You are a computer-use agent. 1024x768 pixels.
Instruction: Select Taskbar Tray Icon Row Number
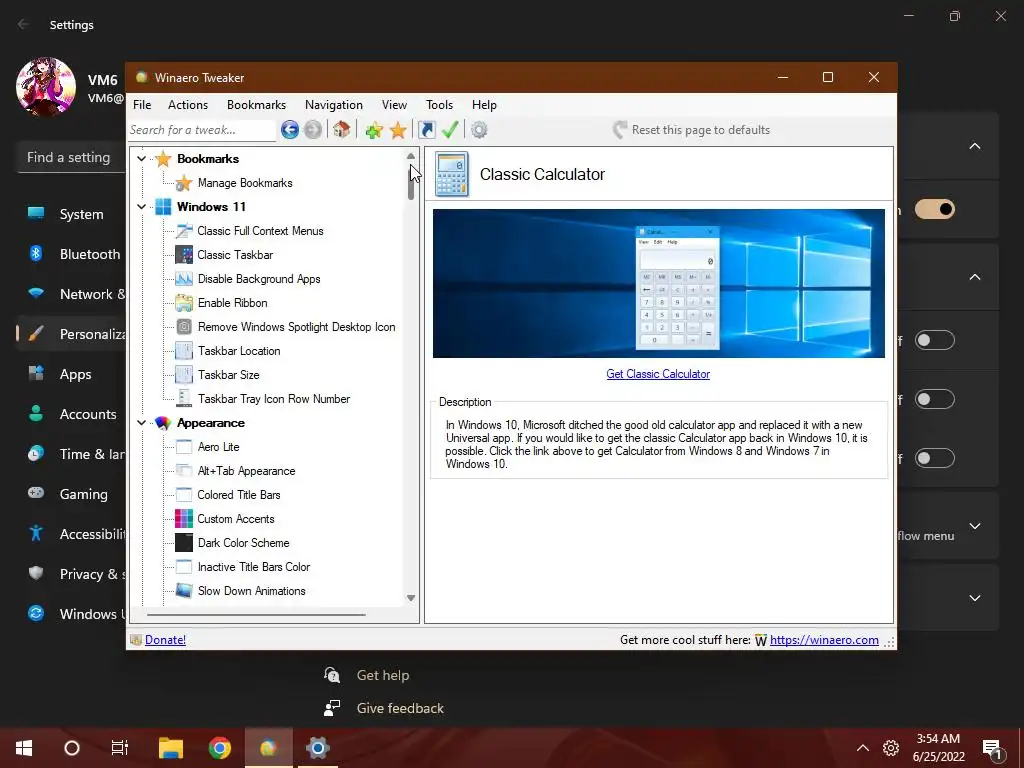pyautogui.click(x=274, y=399)
